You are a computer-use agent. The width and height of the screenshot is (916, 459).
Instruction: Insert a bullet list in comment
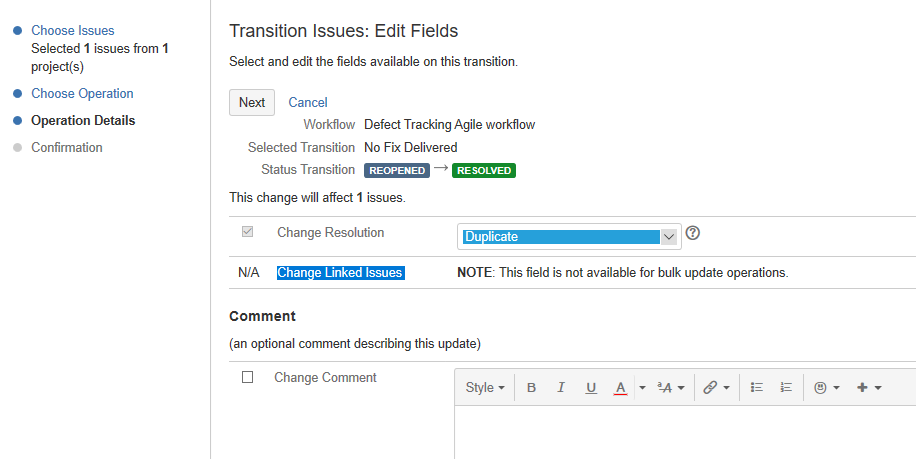[757, 388]
